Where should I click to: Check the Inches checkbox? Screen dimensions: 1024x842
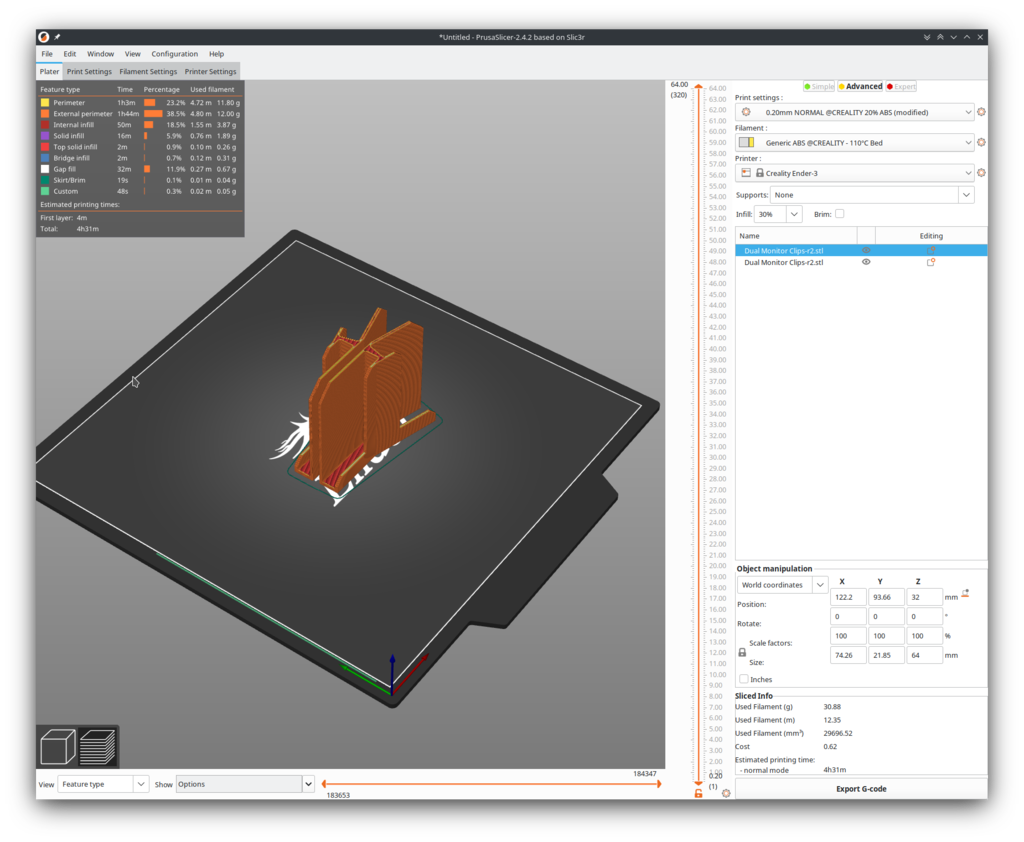coord(744,679)
